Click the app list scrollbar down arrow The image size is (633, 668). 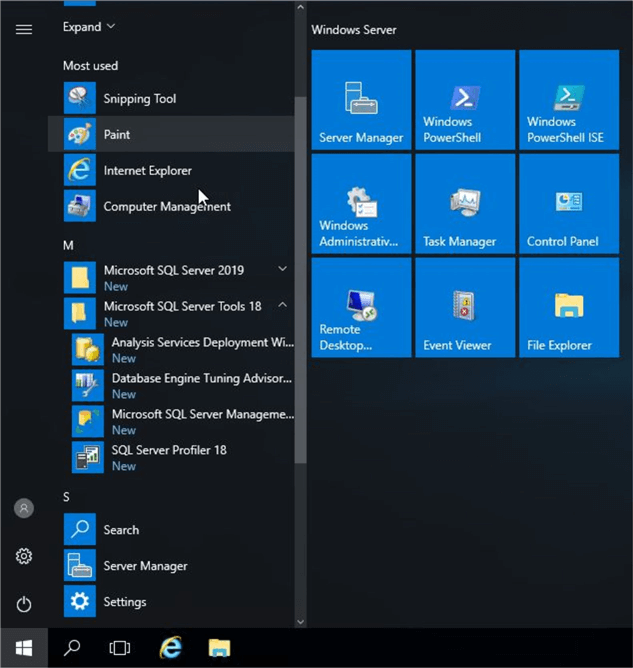pyautogui.click(x=300, y=622)
